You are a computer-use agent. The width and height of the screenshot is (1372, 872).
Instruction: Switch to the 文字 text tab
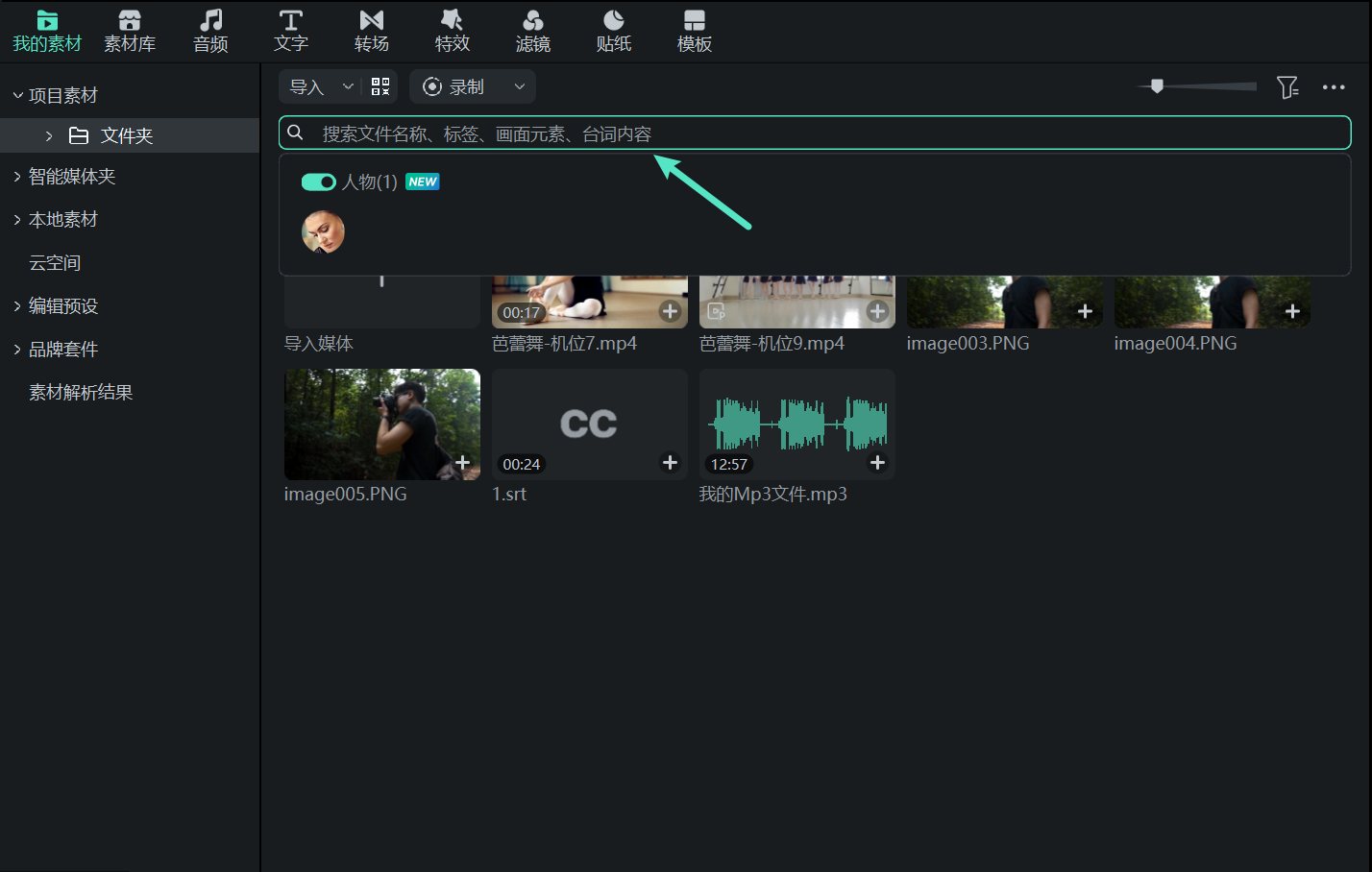(x=291, y=32)
